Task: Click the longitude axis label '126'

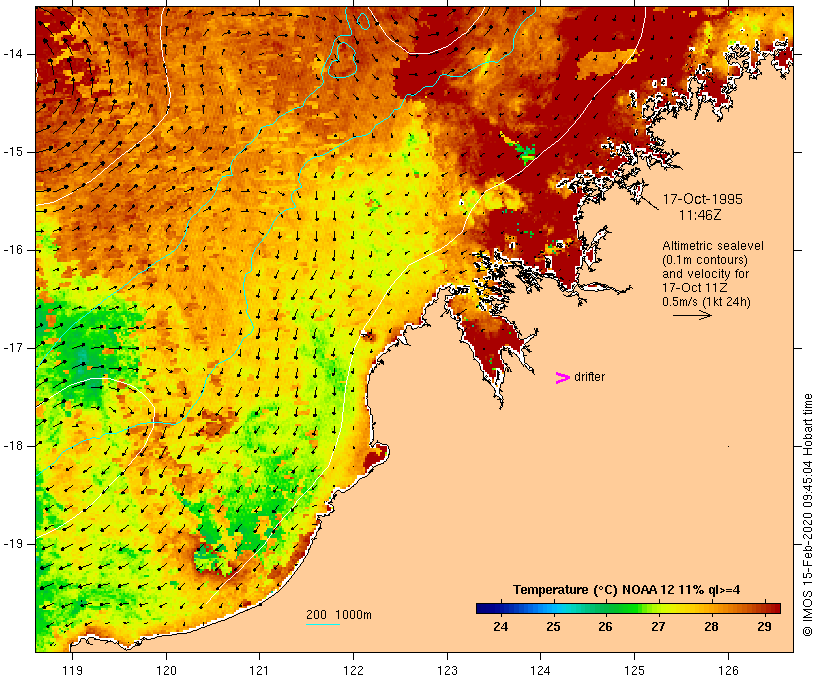Action: (x=728, y=670)
